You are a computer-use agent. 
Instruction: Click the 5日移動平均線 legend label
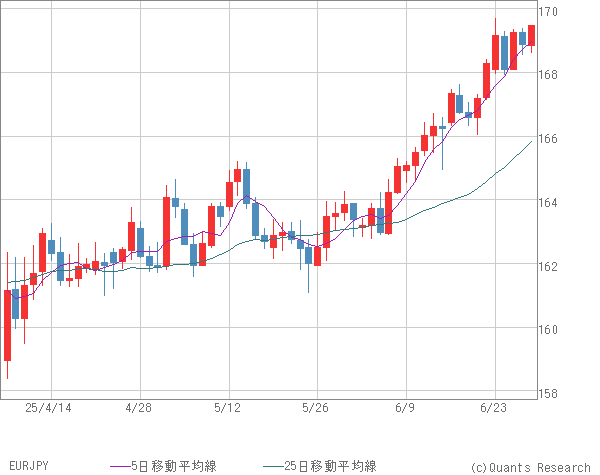coord(174,466)
